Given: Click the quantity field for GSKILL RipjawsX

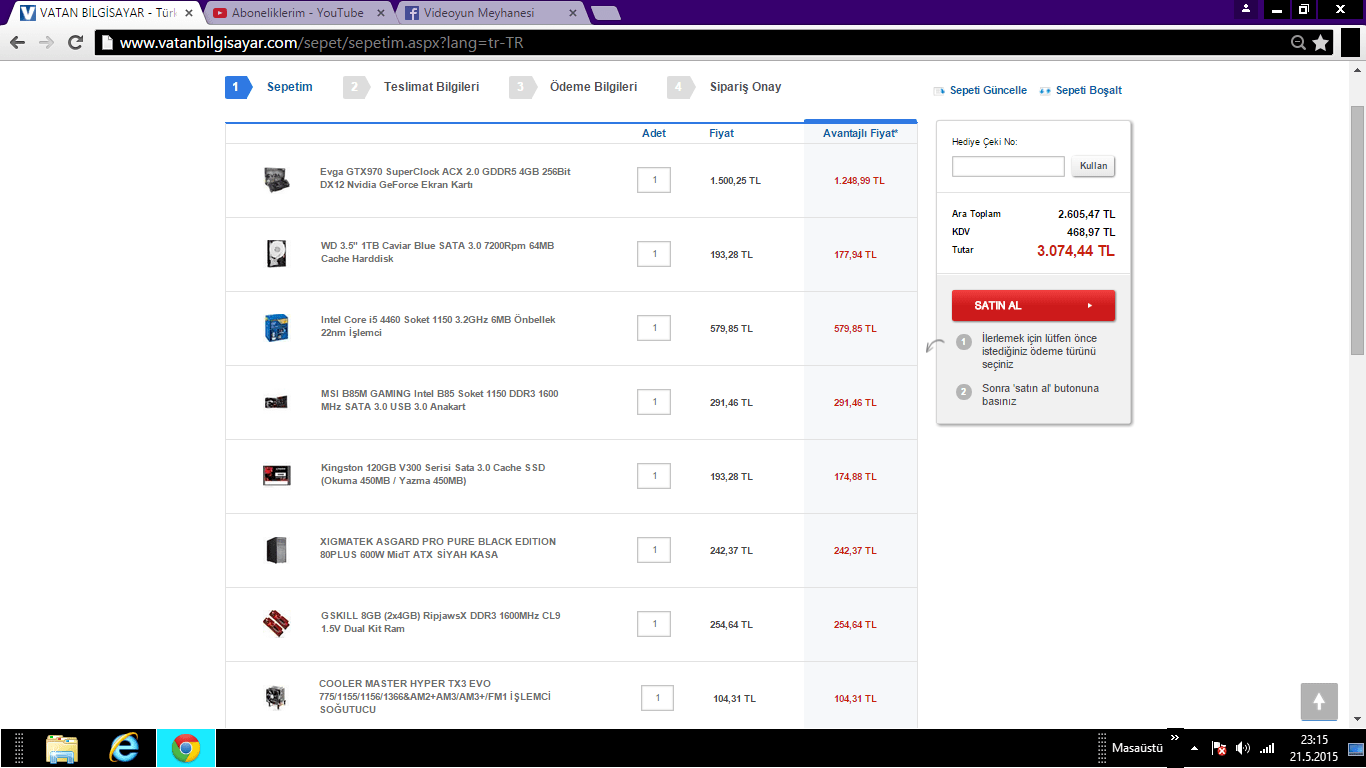Looking at the screenshot, I should 654,624.
